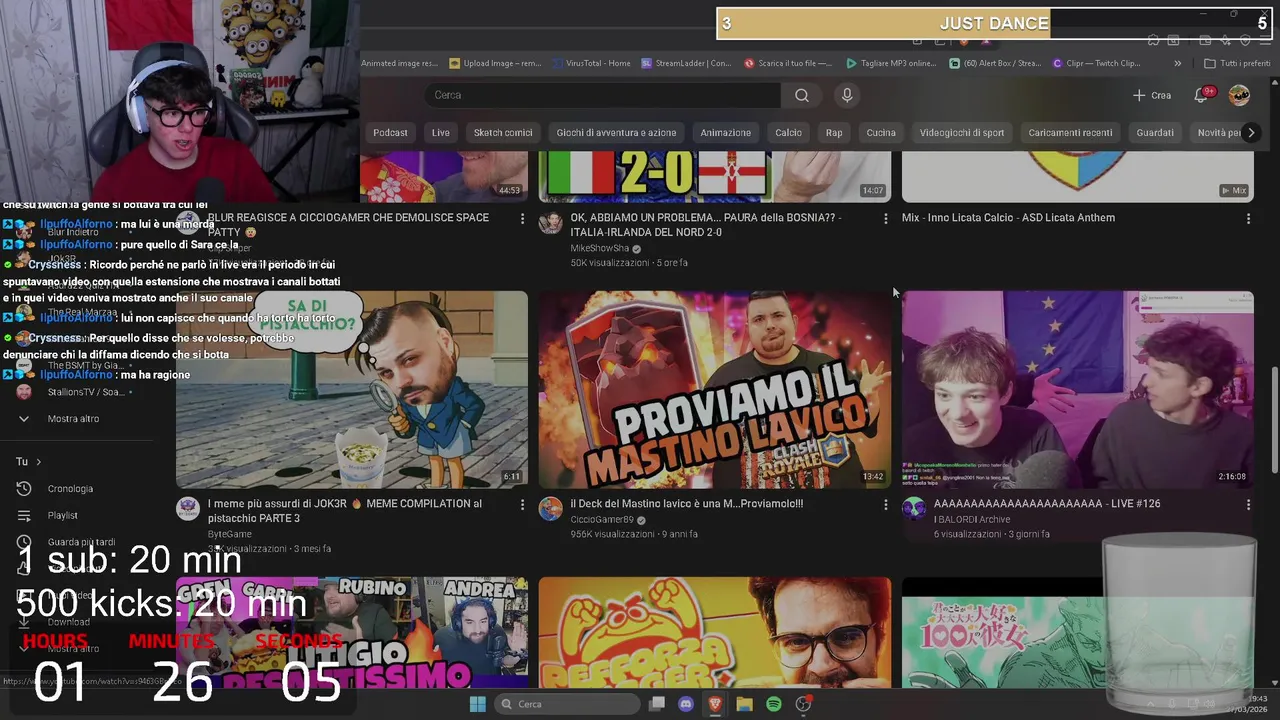Image resolution: width=1280 pixels, height=720 pixels.
Task: Select the Calcio filter chip
Action: click(x=788, y=132)
